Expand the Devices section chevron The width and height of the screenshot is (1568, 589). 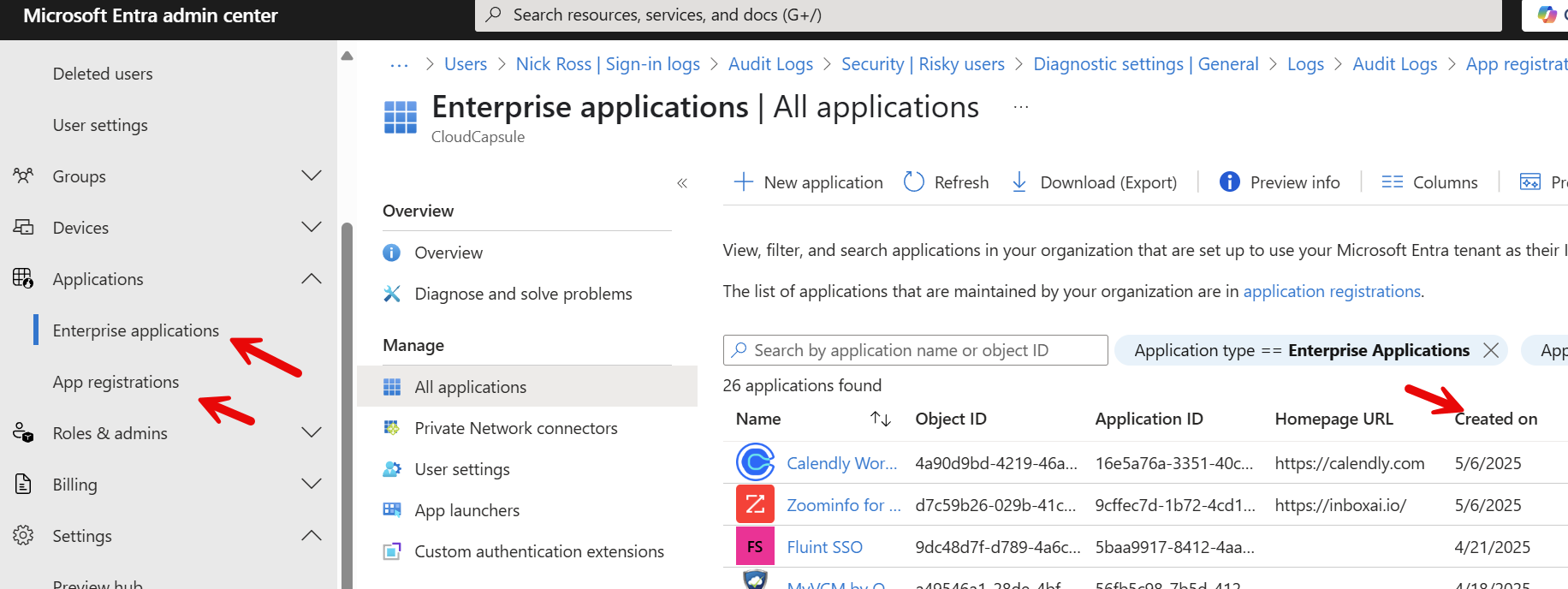click(x=312, y=227)
